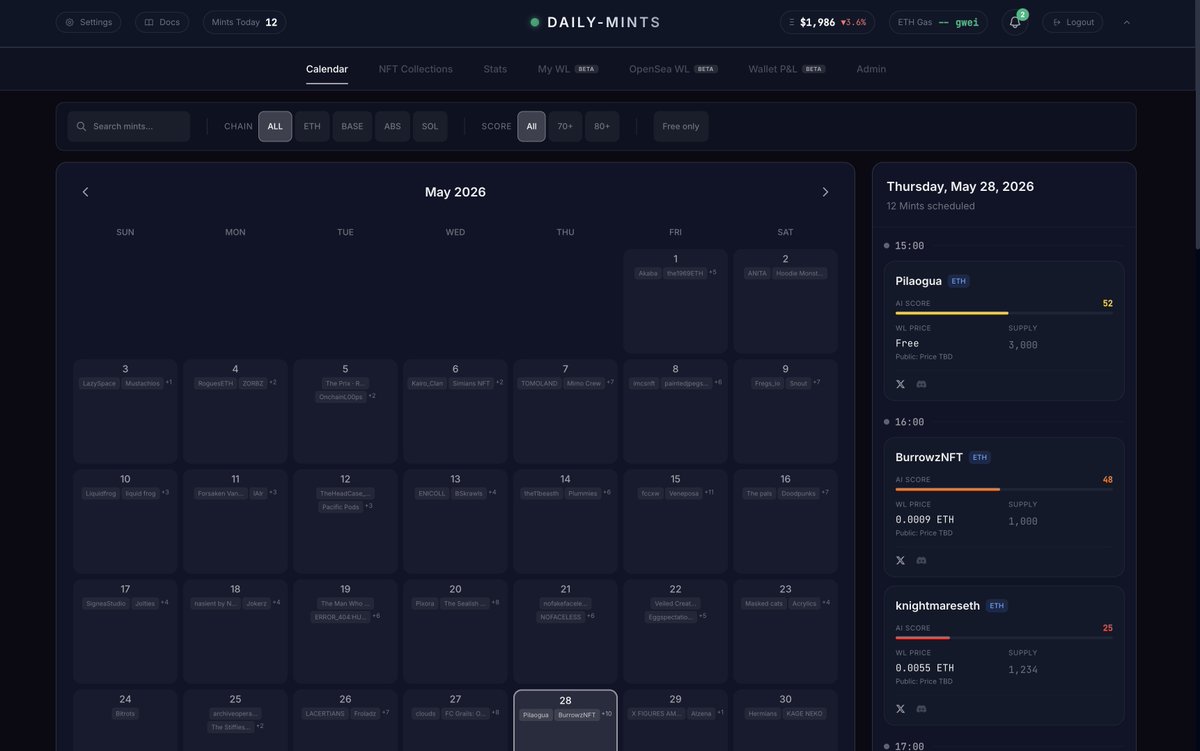The height and width of the screenshot is (751, 1200).
Task: Open the notifications bell icon
Action: pos(1014,22)
